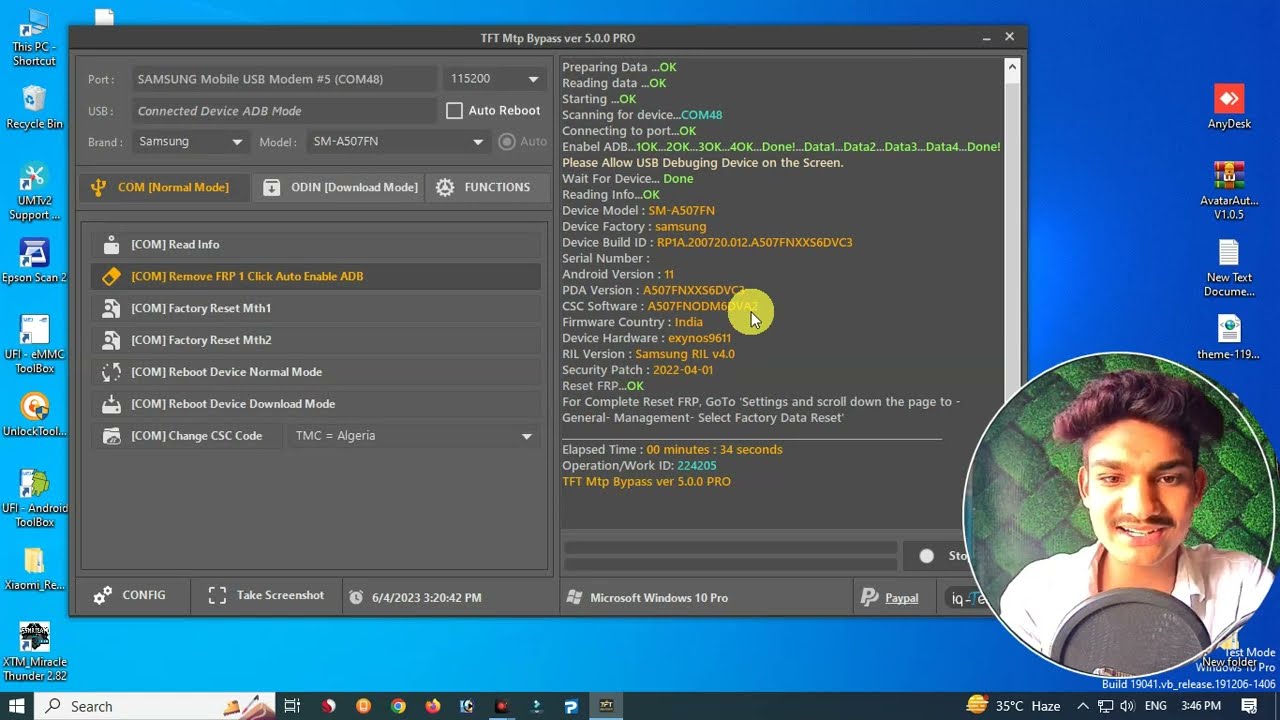The height and width of the screenshot is (720, 1280).
Task: Open Epson Scan 2 desktop icon
Action: click(x=34, y=262)
